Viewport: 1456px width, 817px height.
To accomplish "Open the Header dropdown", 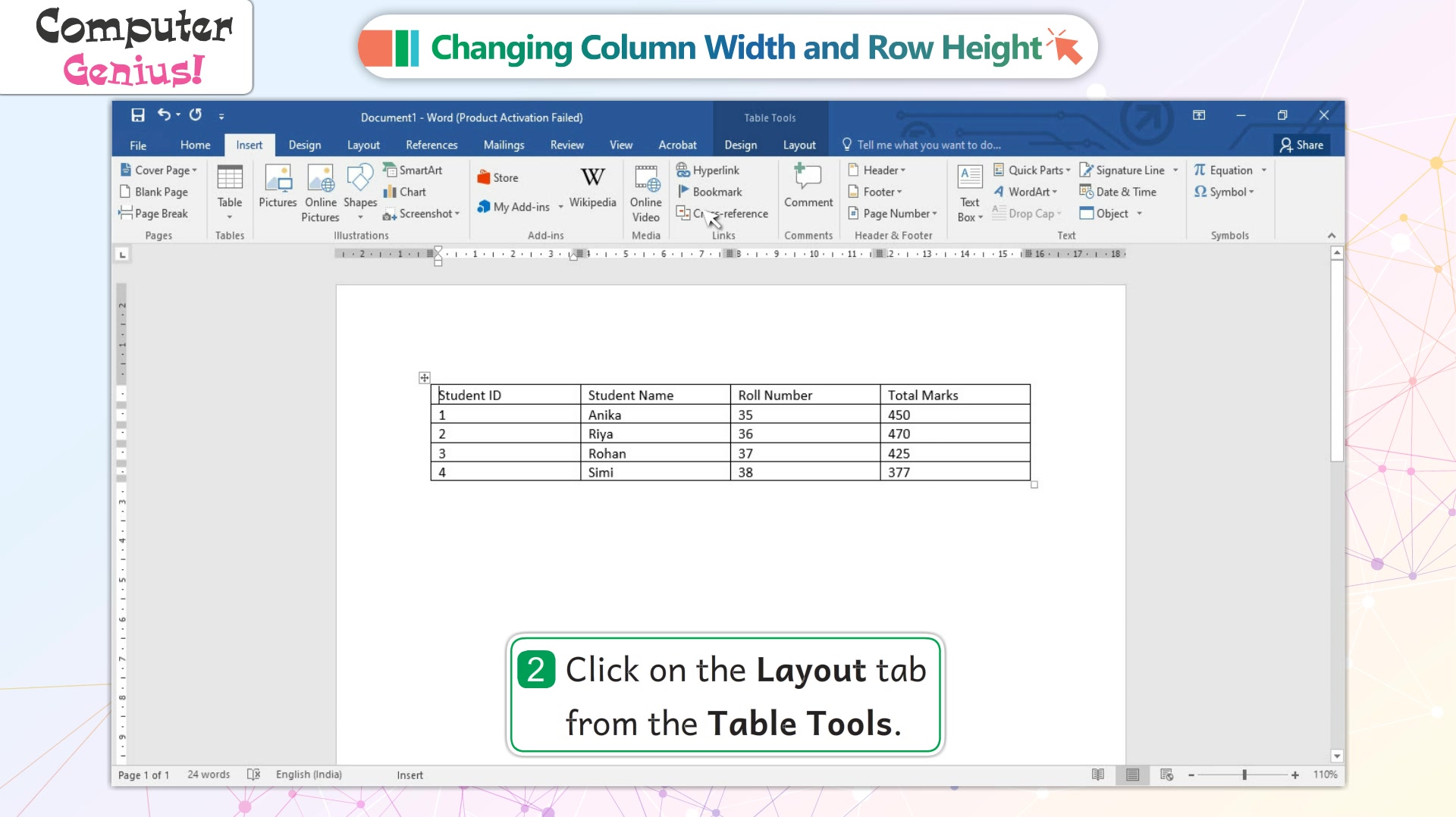I will [x=877, y=170].
